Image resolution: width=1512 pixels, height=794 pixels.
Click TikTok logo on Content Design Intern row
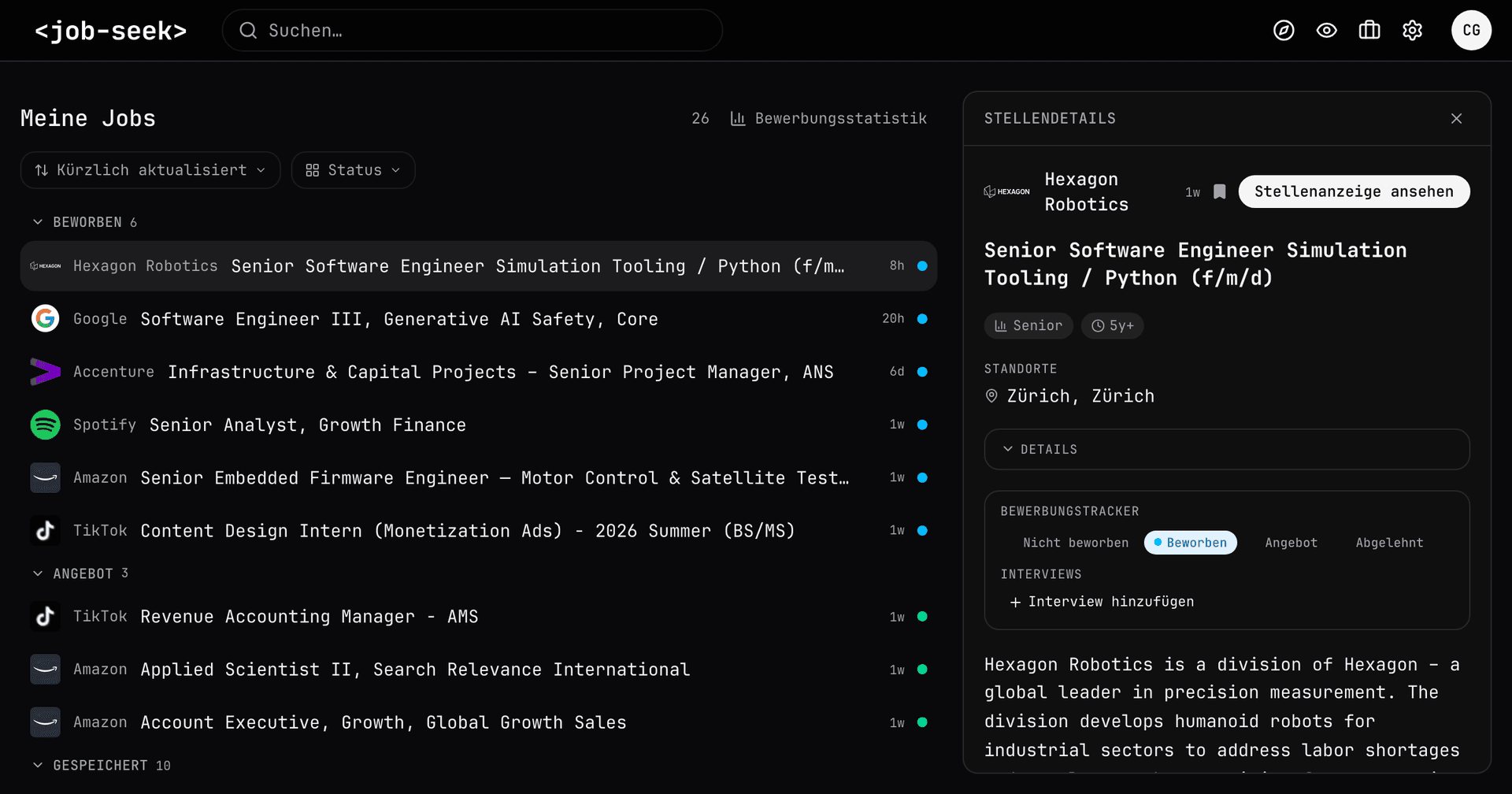click(46, 530)
